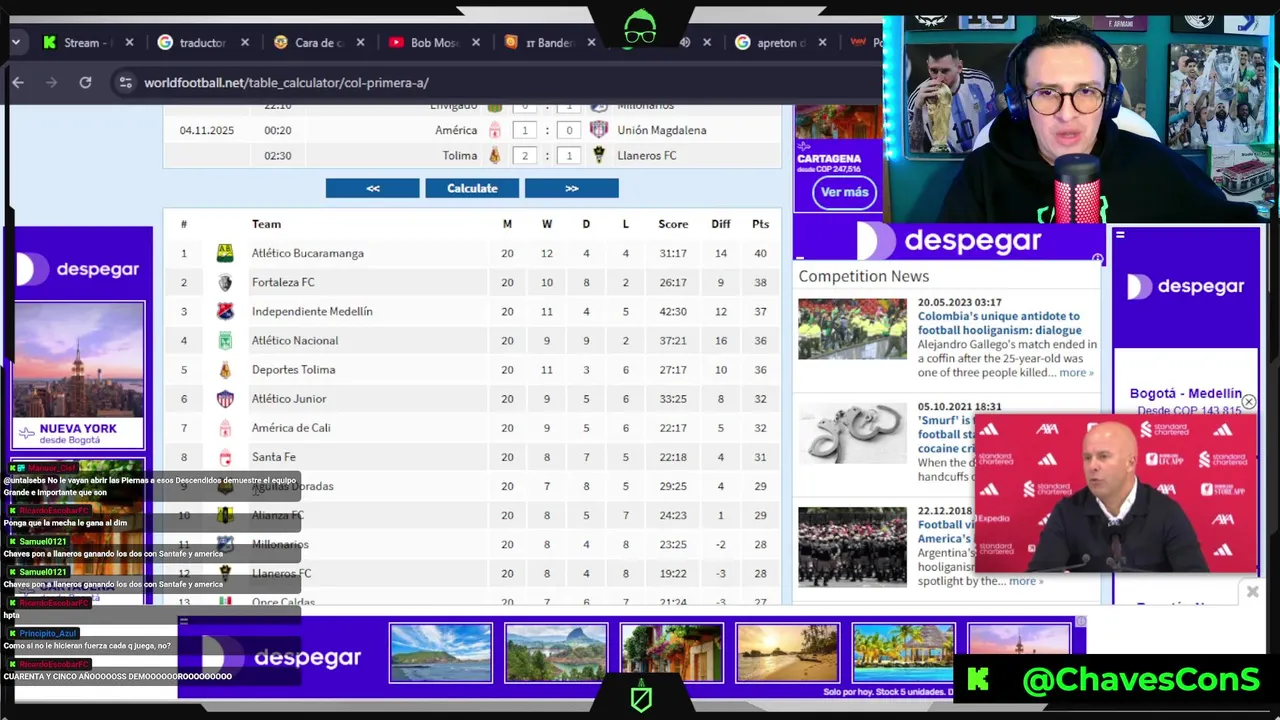The image size is (1280, 720).
Task: Switch to the Cara de tab
Action: pos(318,43)
